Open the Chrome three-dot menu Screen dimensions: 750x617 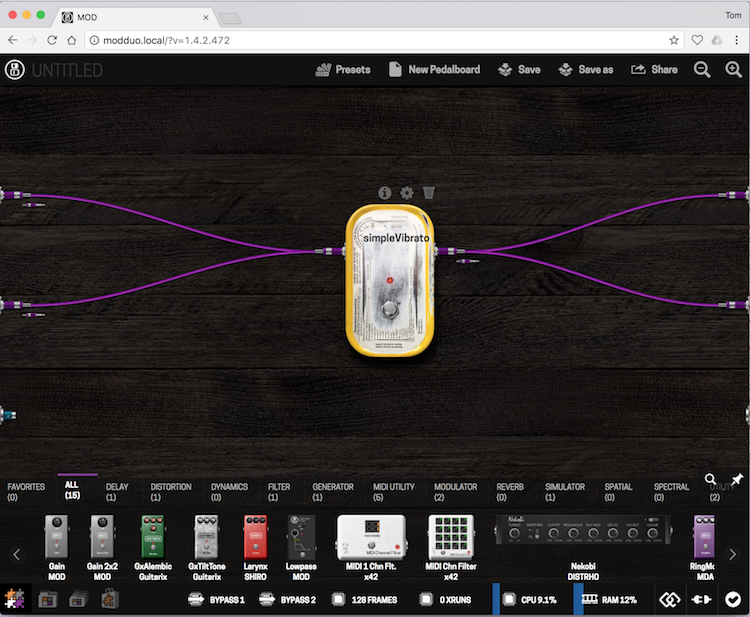(x=737, y=40)
